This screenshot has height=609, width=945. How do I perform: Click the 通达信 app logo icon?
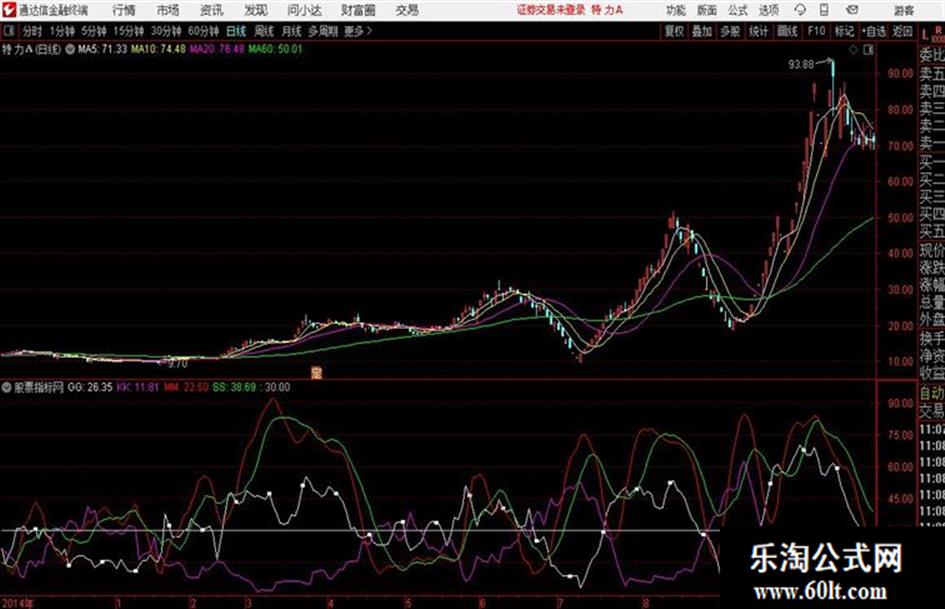tap(8, 10)
